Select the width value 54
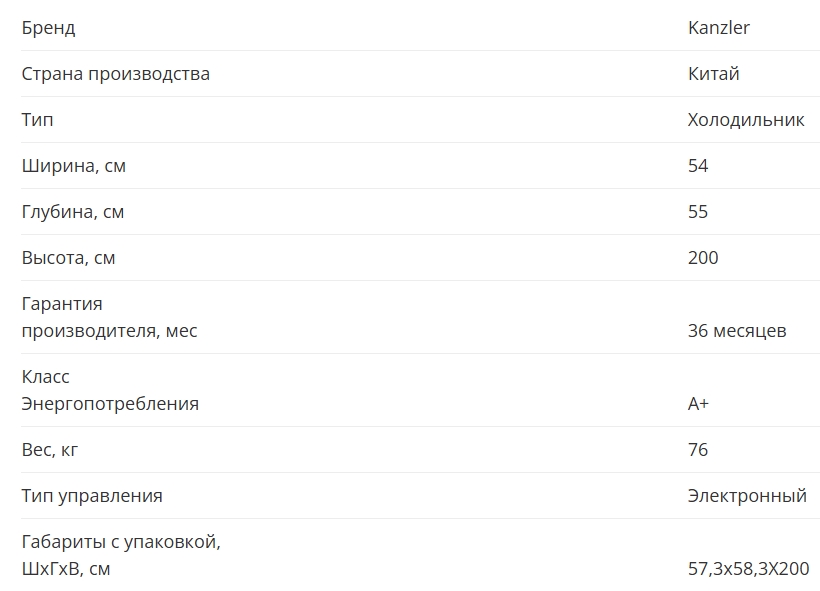 698,166
